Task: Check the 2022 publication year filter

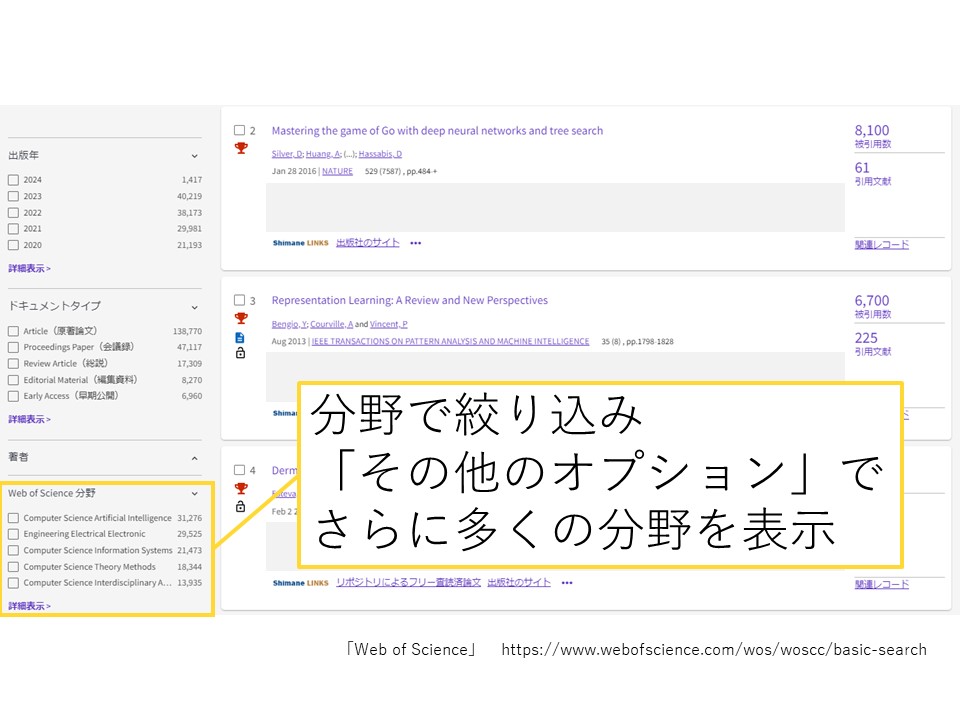Action: (13, 213)
